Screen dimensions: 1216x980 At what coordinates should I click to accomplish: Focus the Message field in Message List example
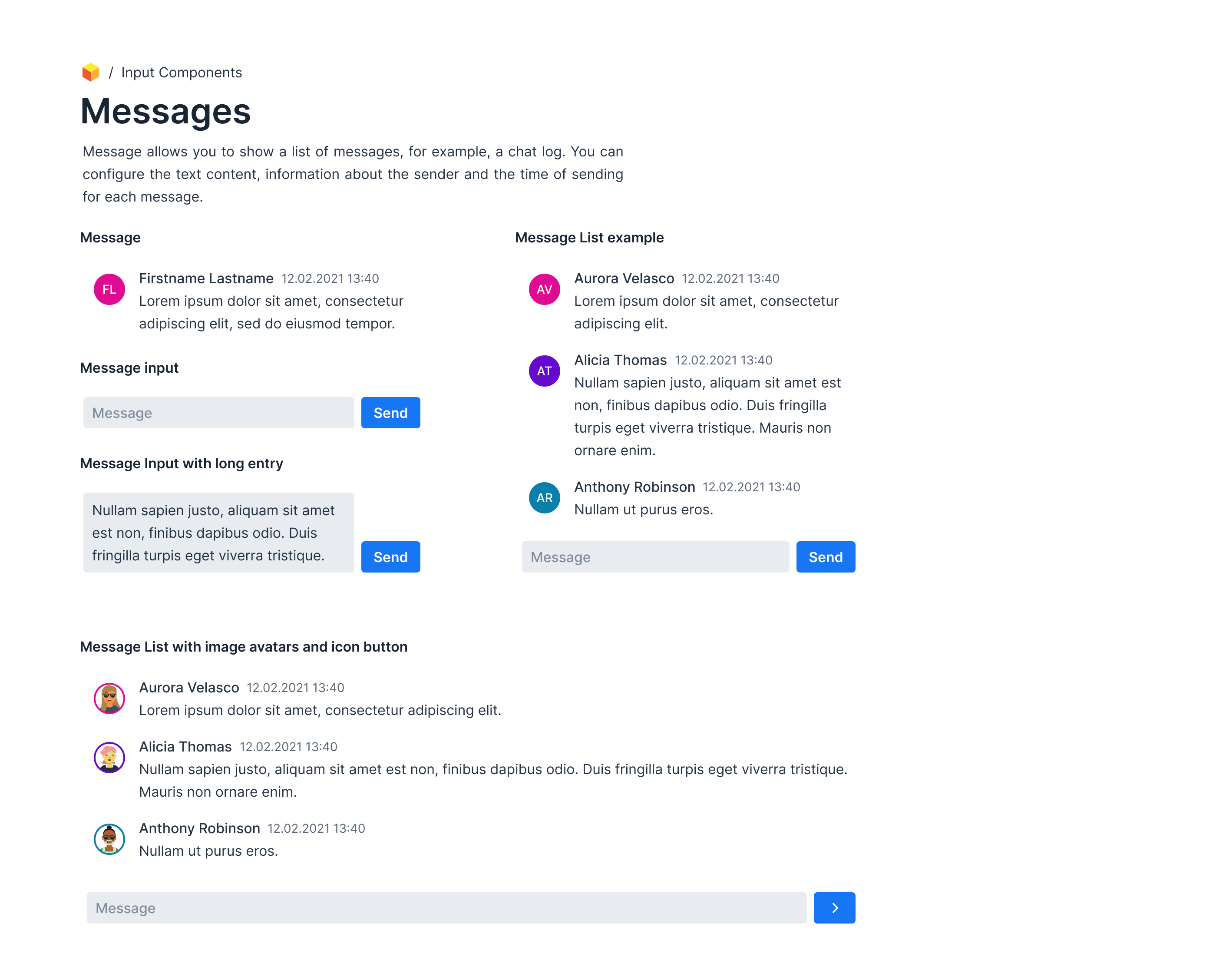tap(655, 557)
